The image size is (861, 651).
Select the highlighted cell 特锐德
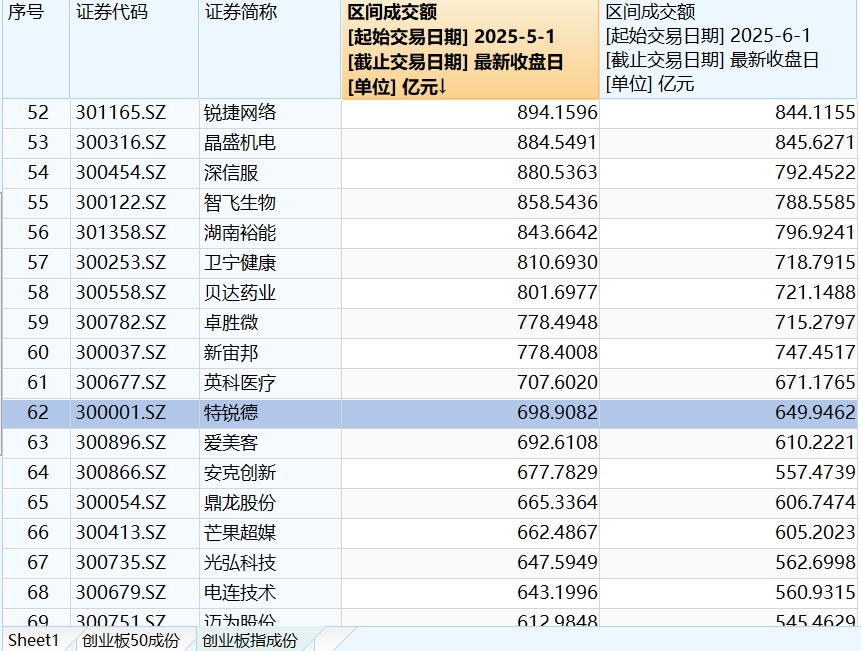pos(270,413)
